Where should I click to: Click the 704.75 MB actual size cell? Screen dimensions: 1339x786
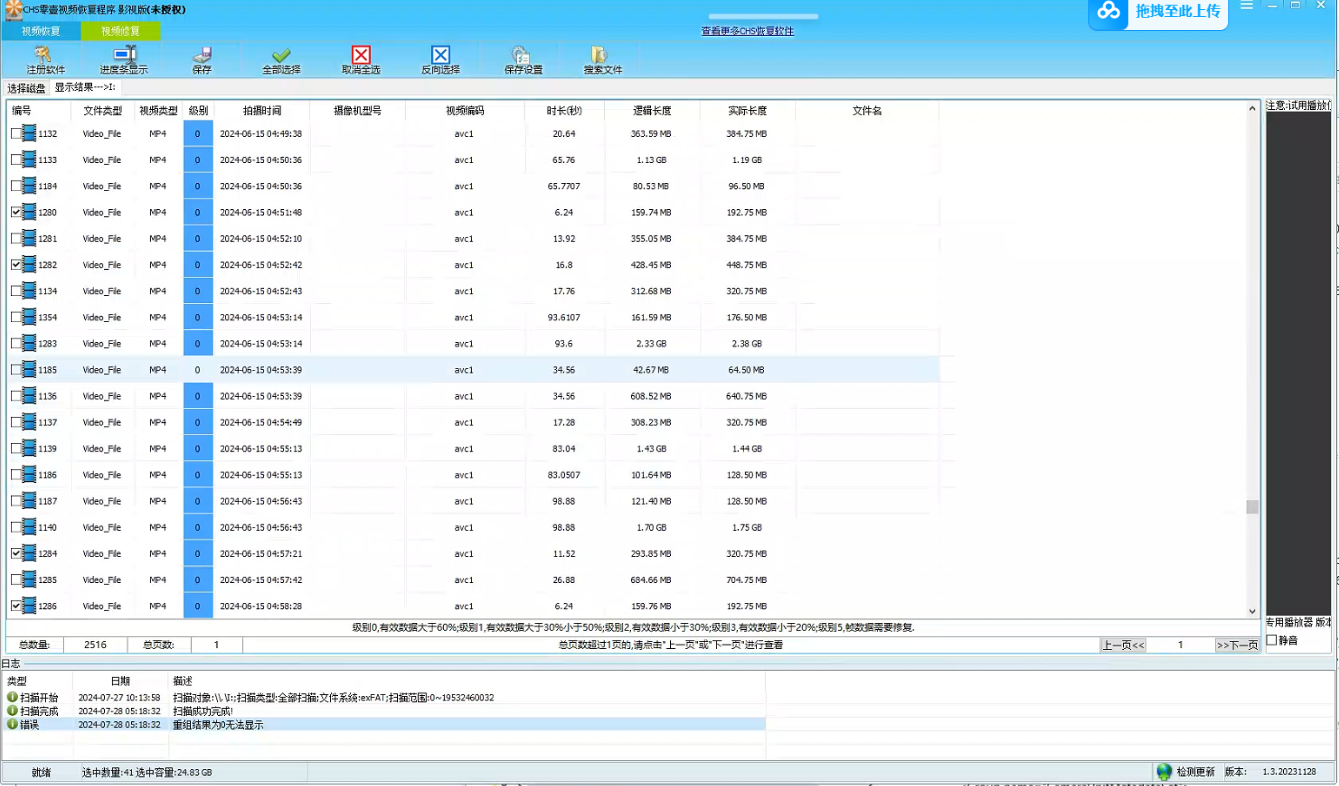point(747,580)
